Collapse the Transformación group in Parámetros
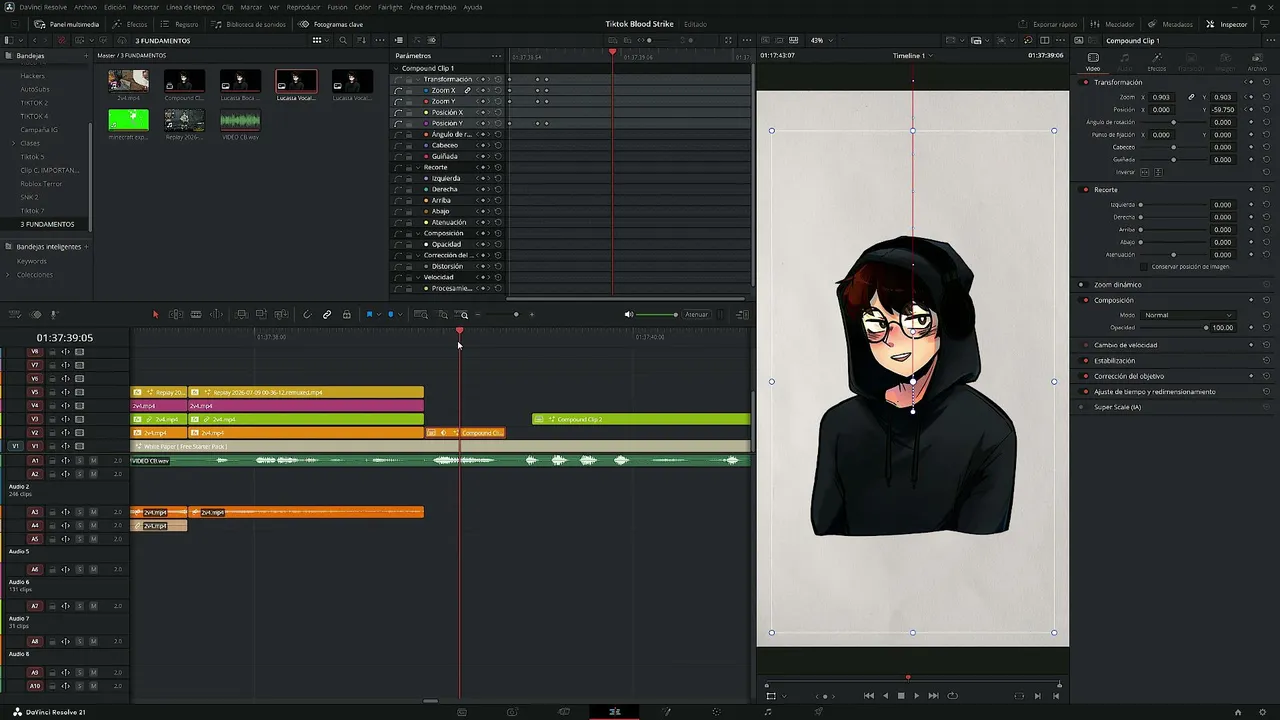Image resolution: width=1280 pixels, height=720 pixels. coord(419,79)
